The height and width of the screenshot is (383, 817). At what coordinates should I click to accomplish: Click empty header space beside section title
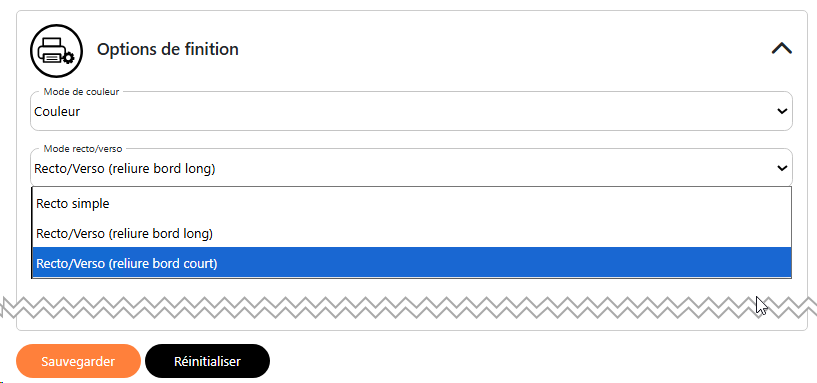tap(495, 50)
